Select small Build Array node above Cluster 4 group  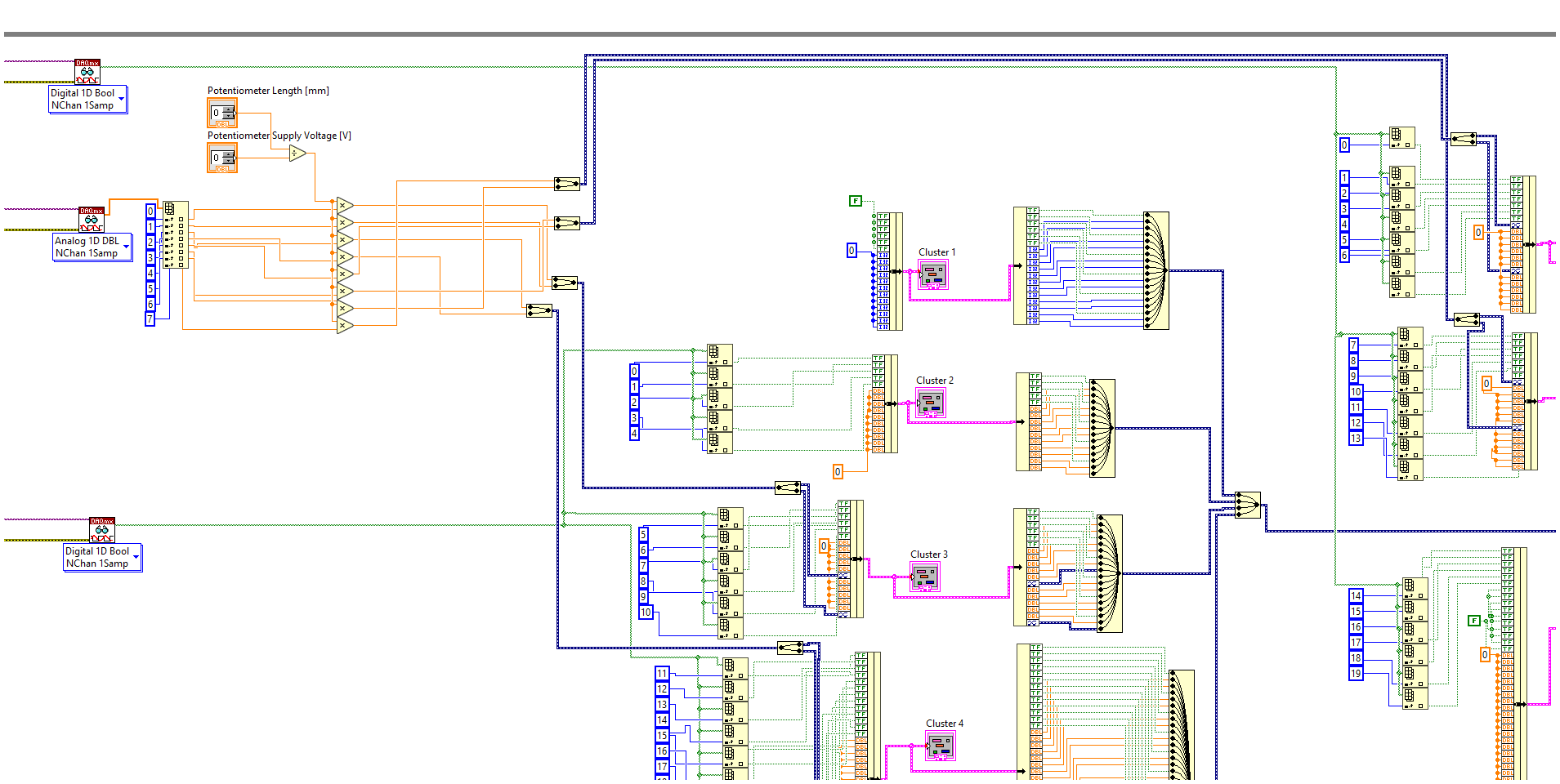click(x=790, y=648)
